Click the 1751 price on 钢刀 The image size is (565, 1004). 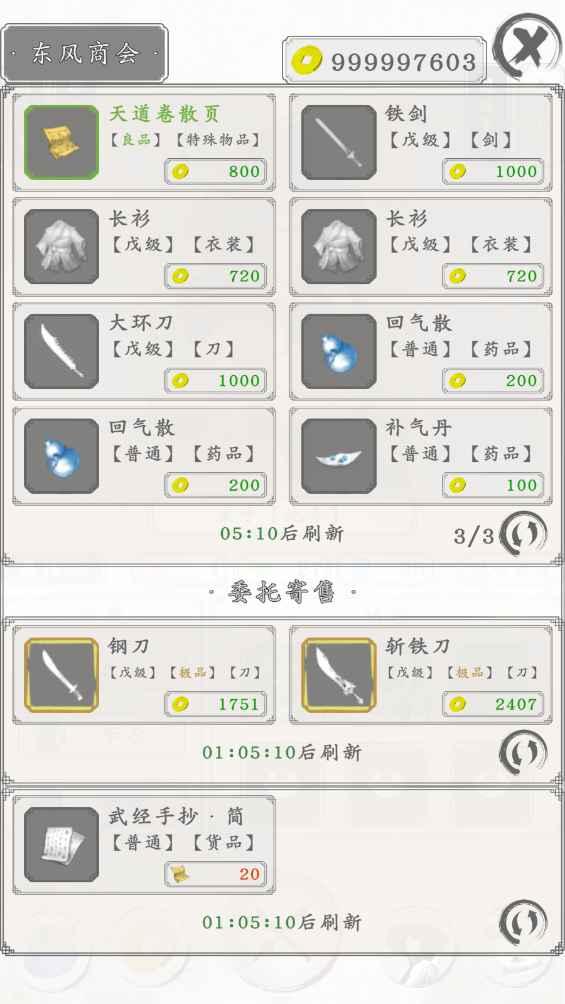tap(216, 704)
